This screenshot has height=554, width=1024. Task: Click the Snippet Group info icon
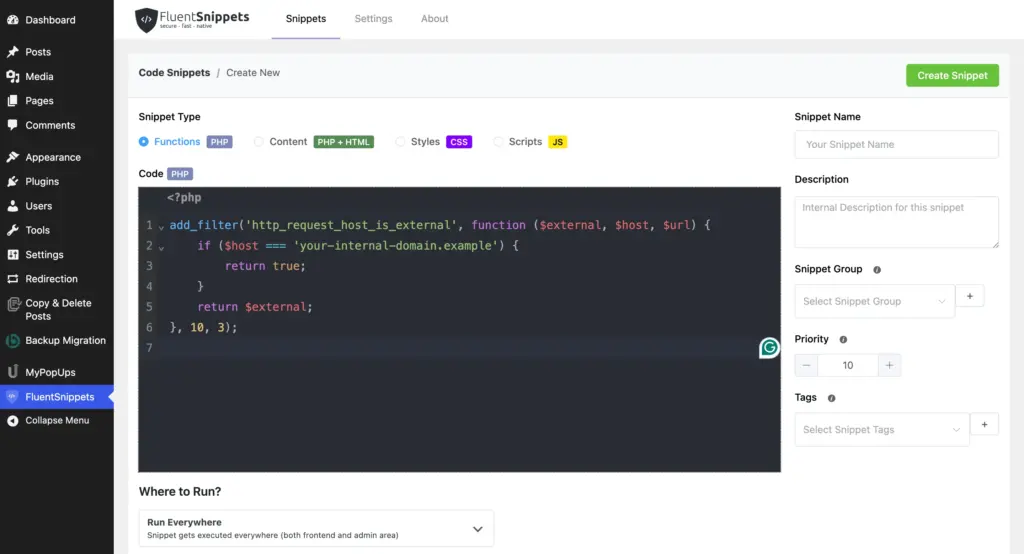tap(877, 270)
